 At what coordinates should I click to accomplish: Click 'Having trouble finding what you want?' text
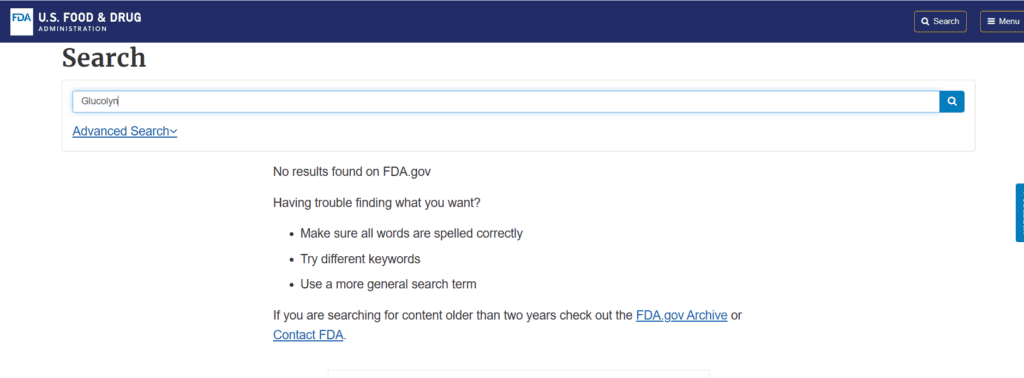click(x=377, y=202)
